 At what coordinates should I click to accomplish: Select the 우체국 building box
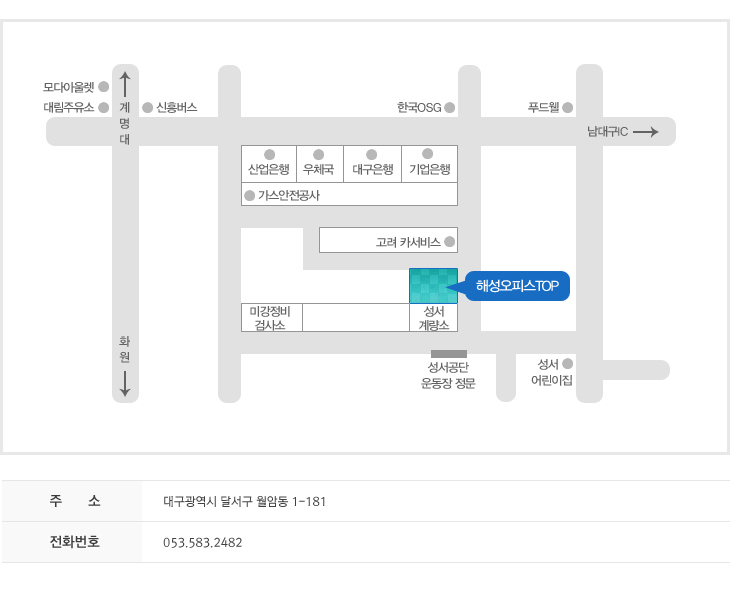click(x=319, y=163)
